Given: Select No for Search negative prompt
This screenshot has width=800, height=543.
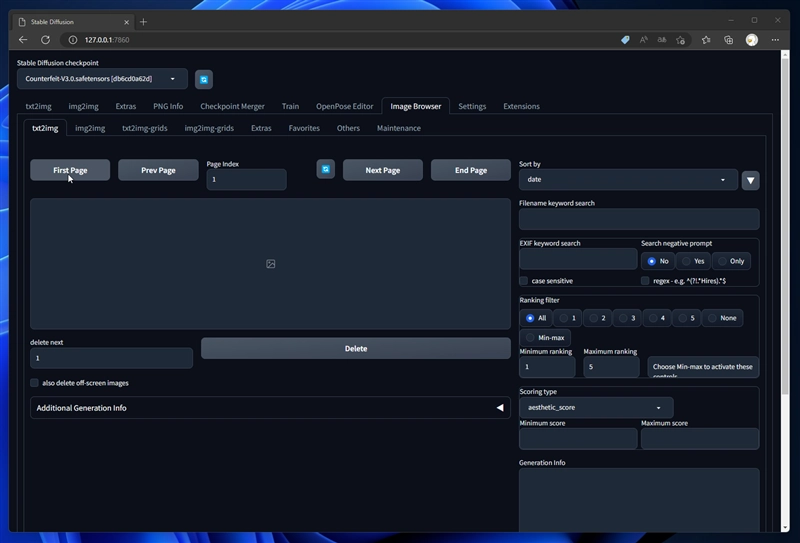Looking at the screenshot, I should [658, 261].
